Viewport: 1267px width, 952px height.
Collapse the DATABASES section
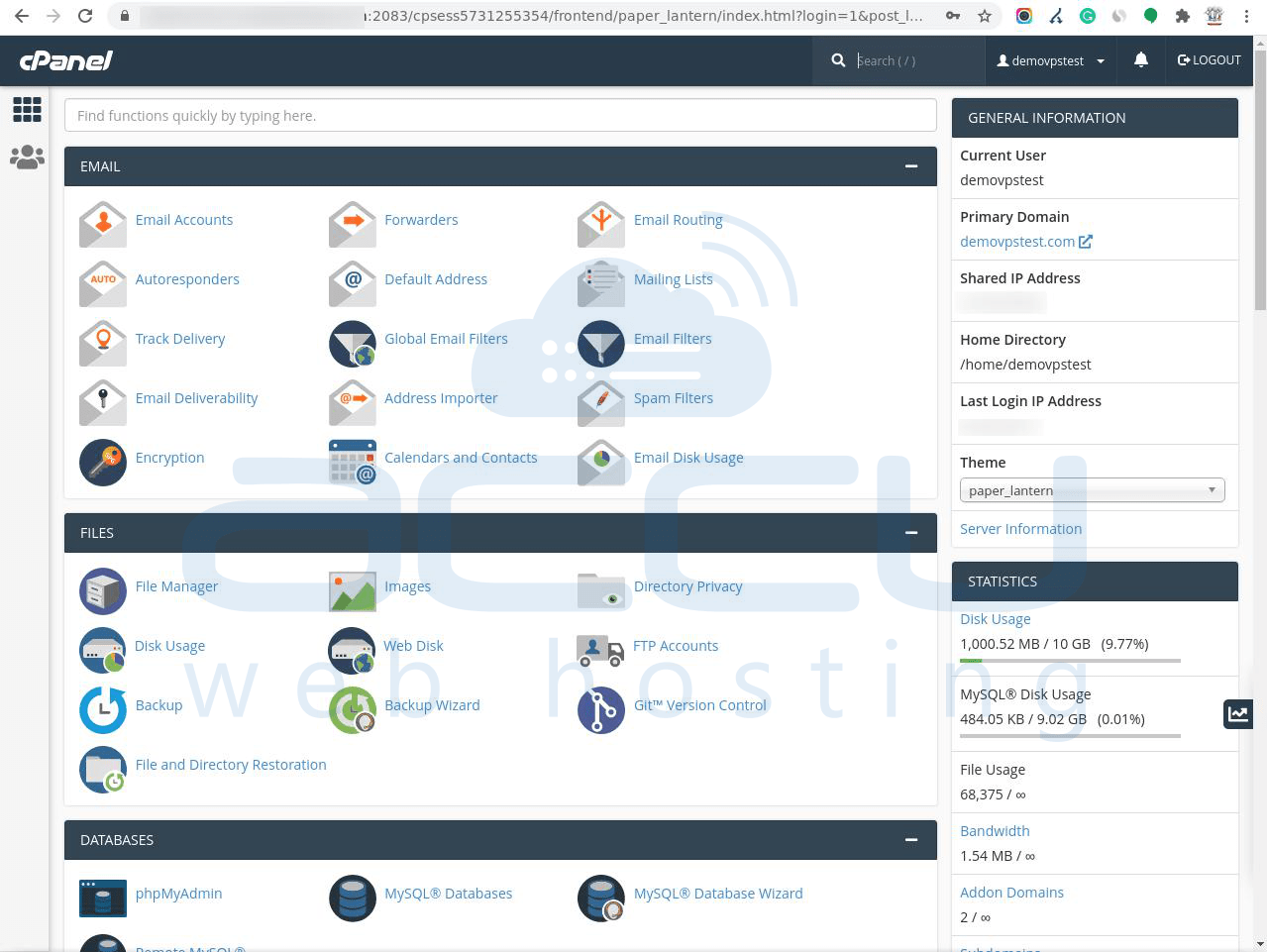coord(911,840)
